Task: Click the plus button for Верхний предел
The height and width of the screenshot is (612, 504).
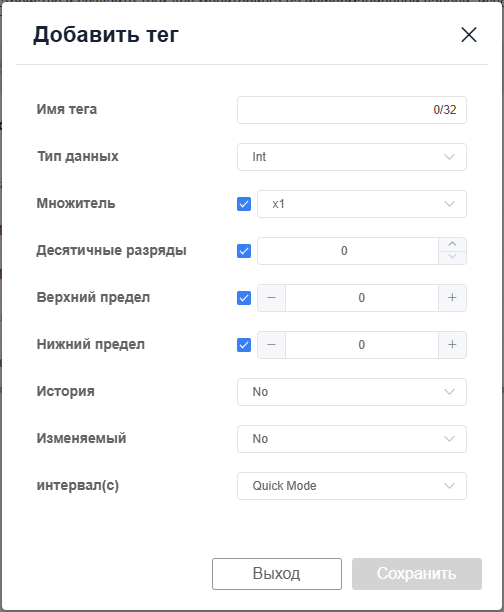Action: 452,298
